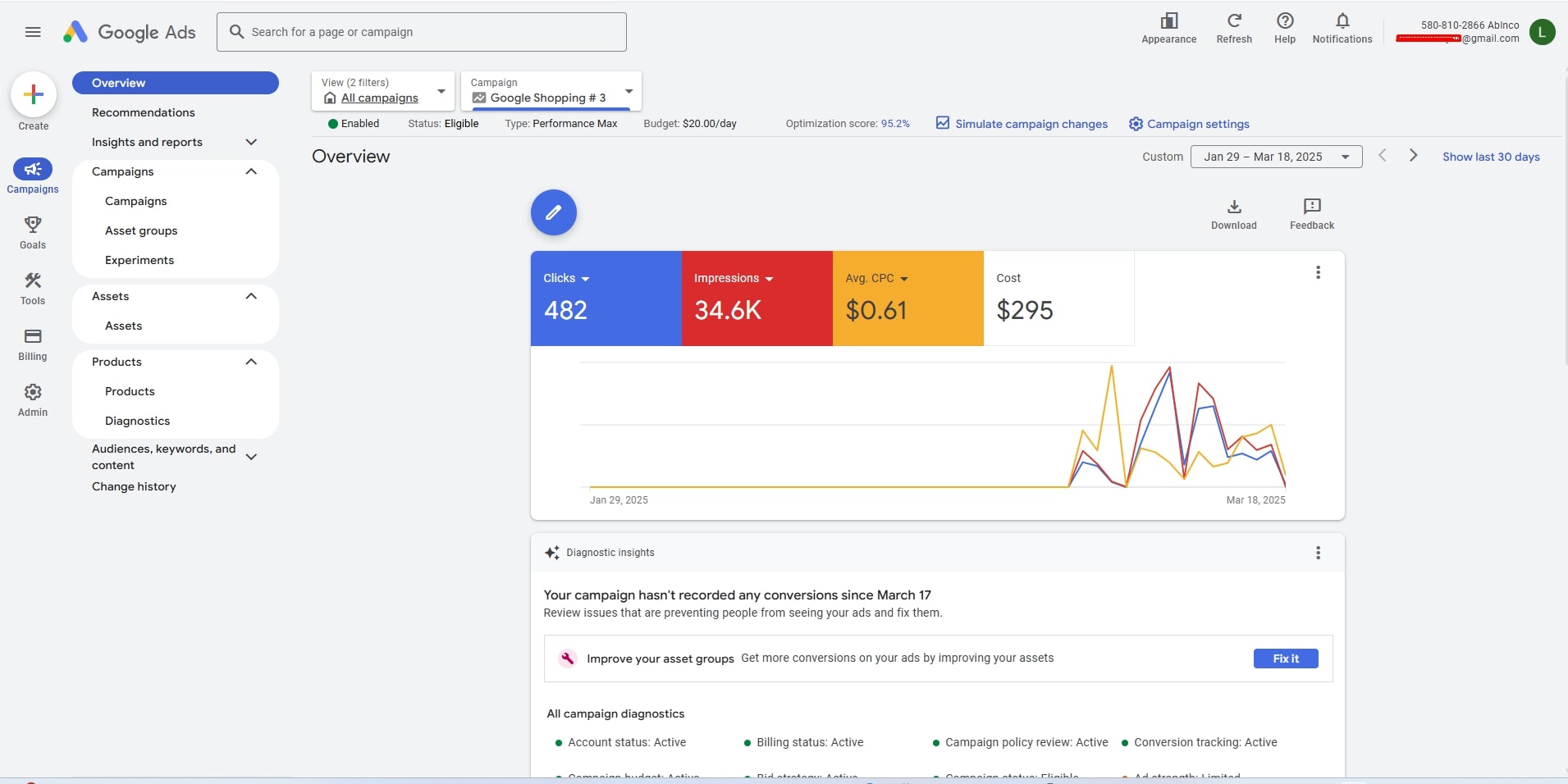Open the Feedback dialog
This screenshot has width=1568, height=784.
point(1312,214)
